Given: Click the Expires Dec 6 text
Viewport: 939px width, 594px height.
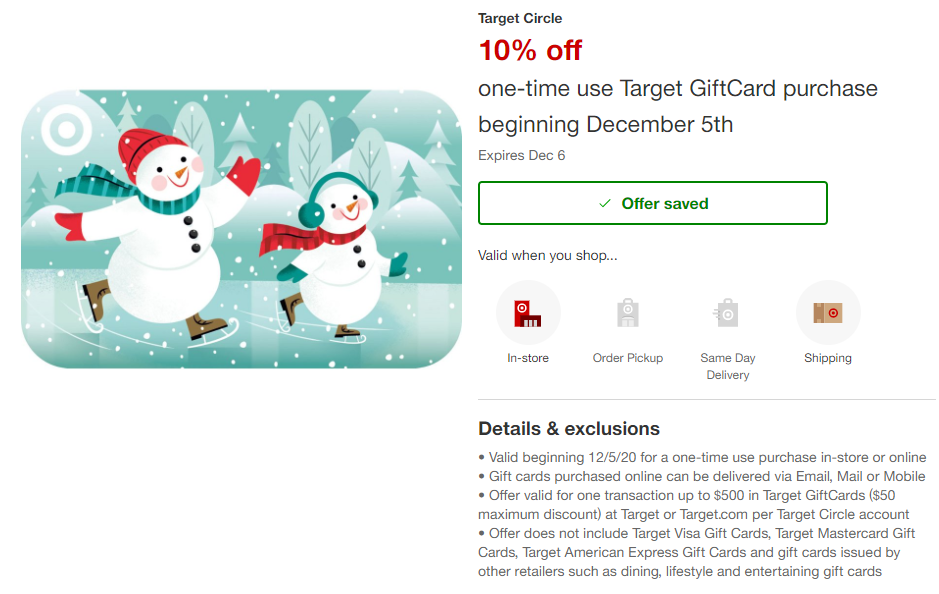Looking at the screenshot, I should [521, 156].
